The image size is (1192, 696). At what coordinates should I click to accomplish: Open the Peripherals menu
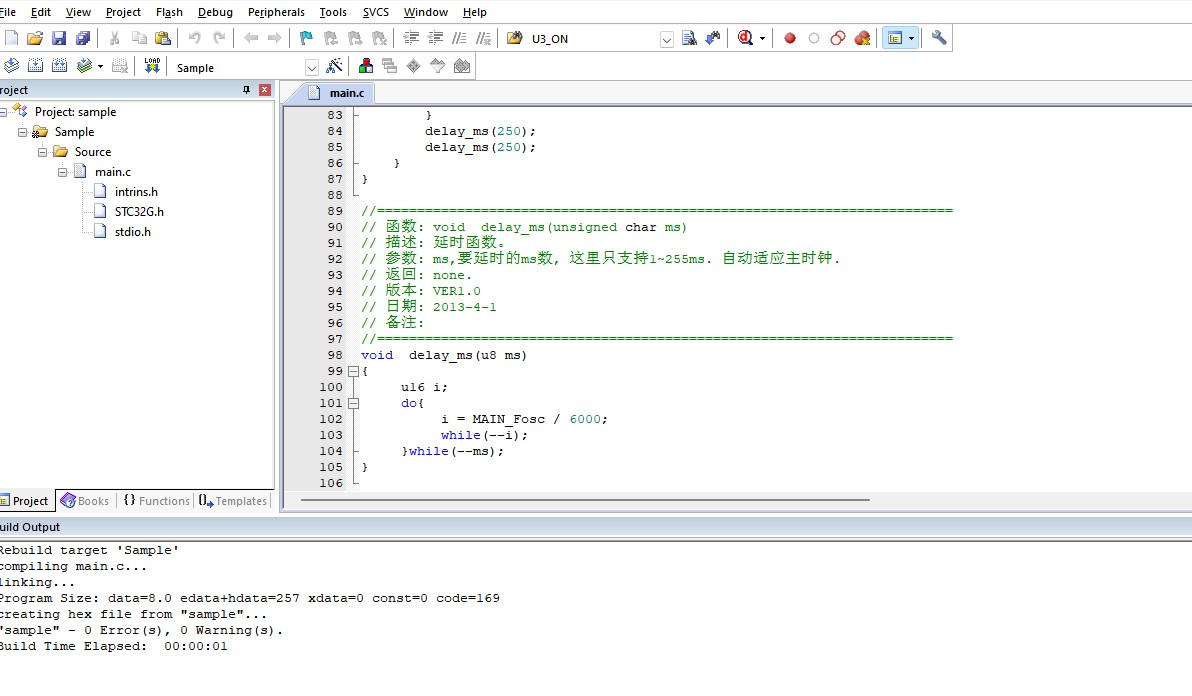pos(276,12)
